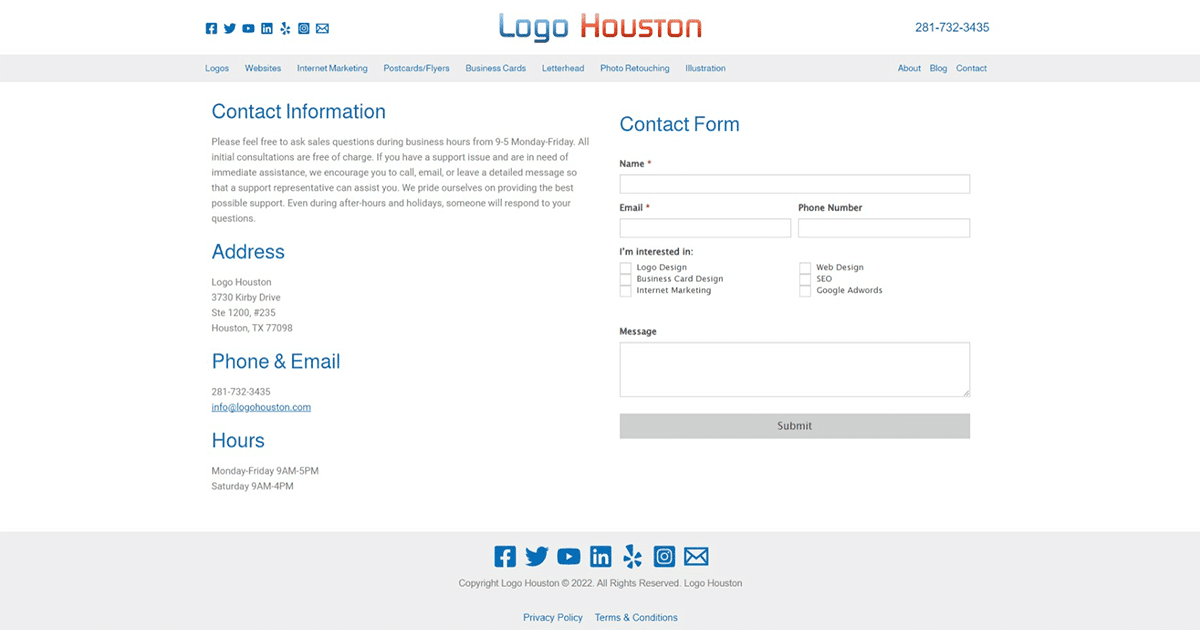Check the Google Adwords option
Viewport: 1200px width, 630px height.
point(805,291)
